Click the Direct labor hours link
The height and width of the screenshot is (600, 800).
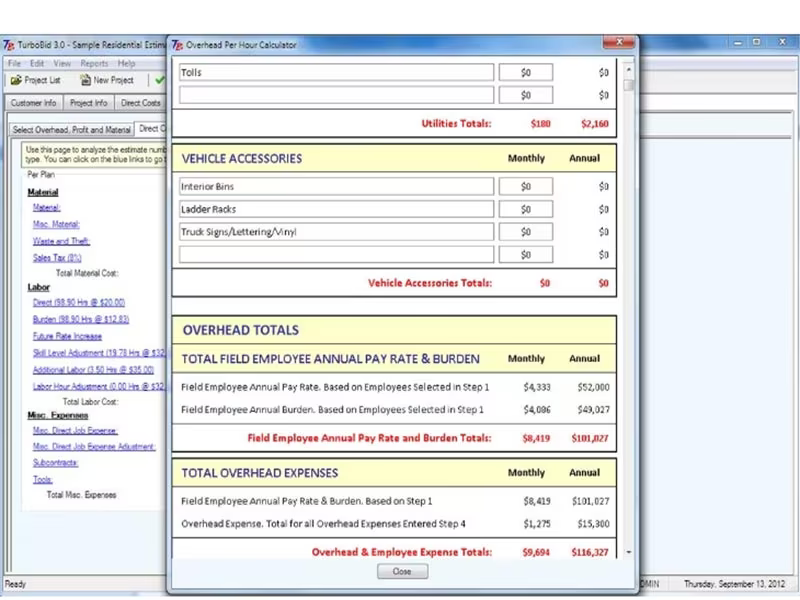[x=79, y=303]
